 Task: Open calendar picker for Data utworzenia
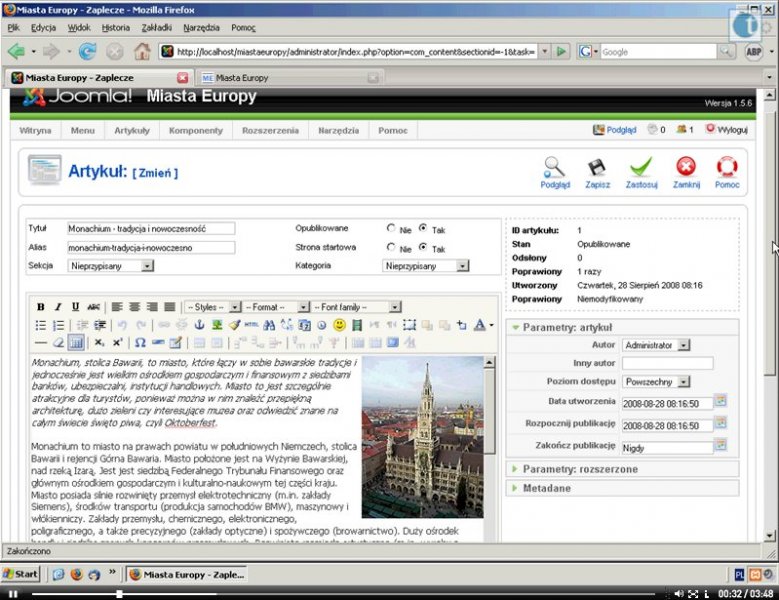[720, 402]
